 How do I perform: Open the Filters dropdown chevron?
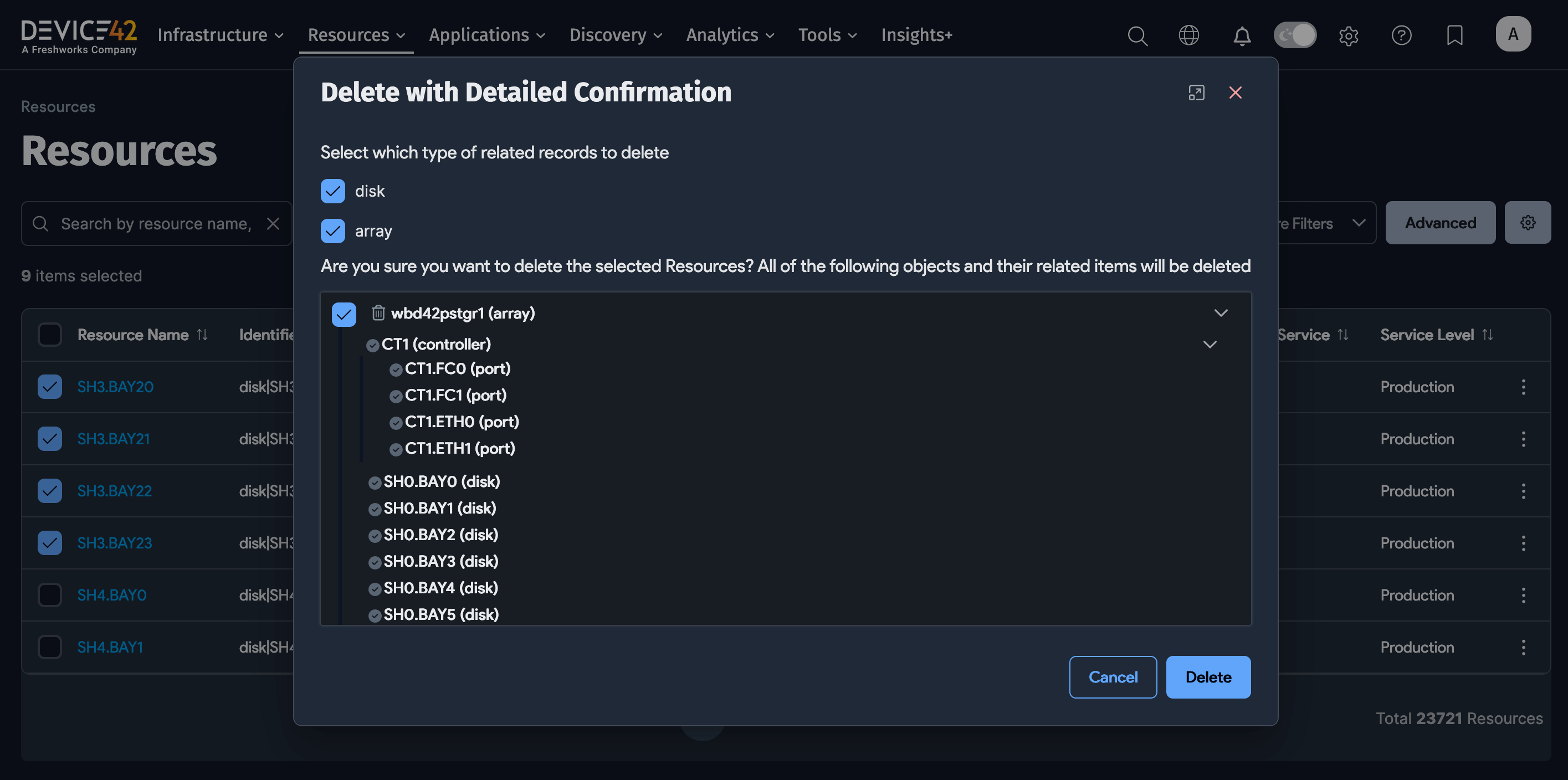1360,223
